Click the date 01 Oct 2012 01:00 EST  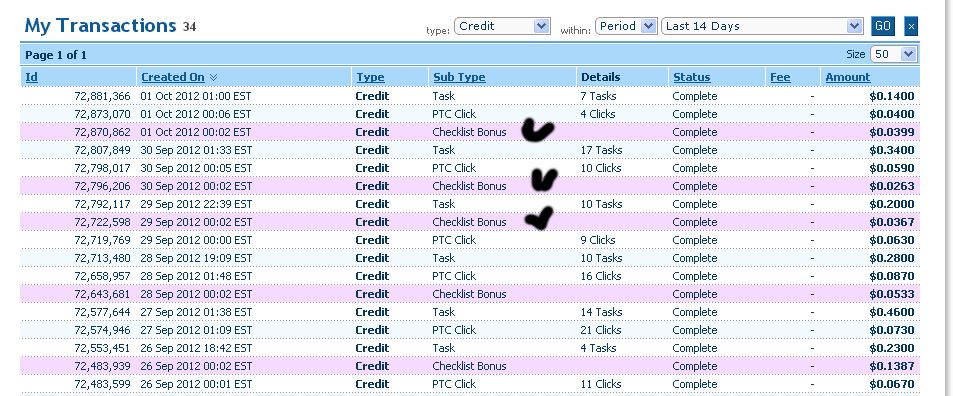196,96
